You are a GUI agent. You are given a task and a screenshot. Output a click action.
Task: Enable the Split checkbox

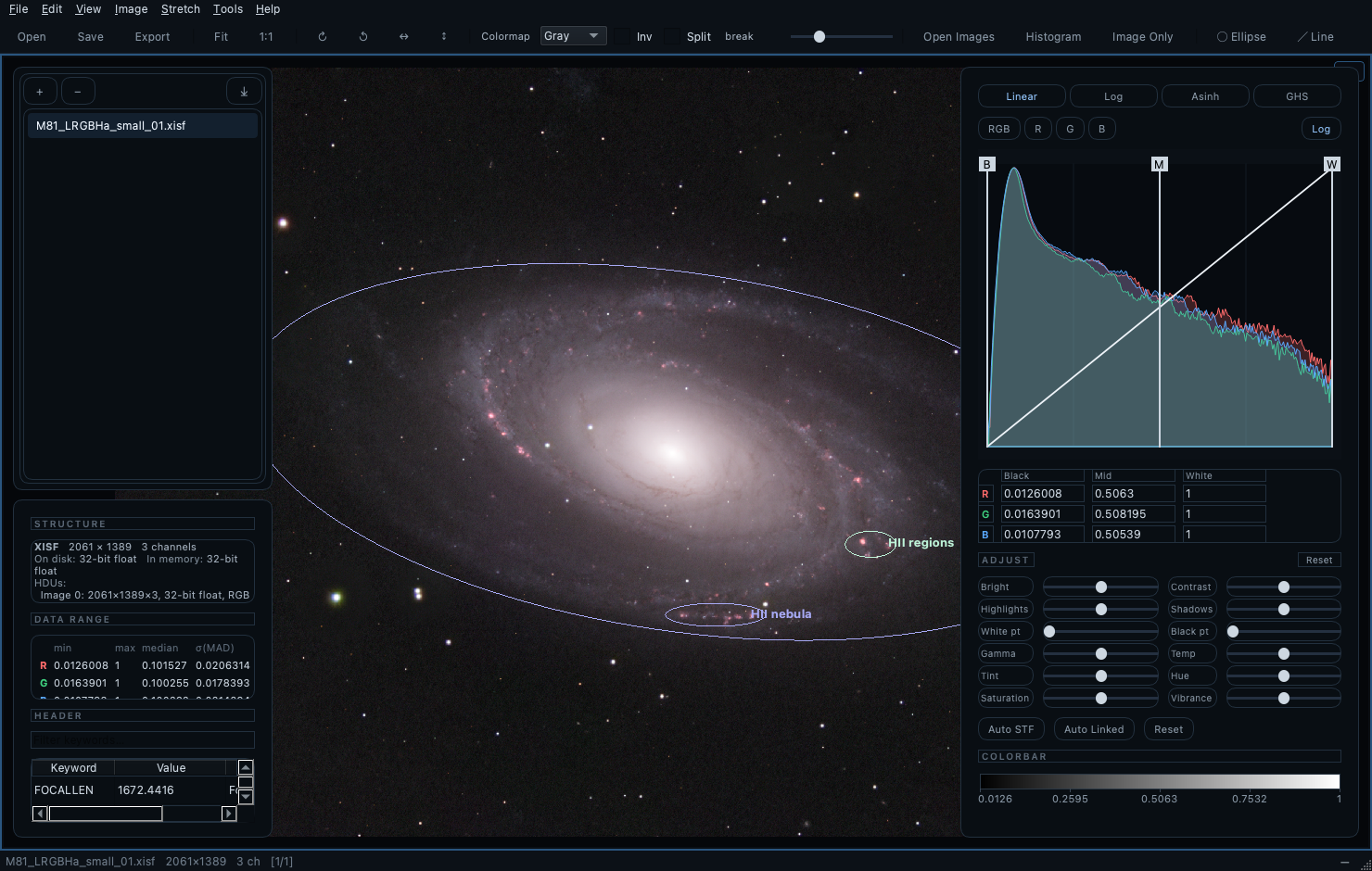coord(673,37)
